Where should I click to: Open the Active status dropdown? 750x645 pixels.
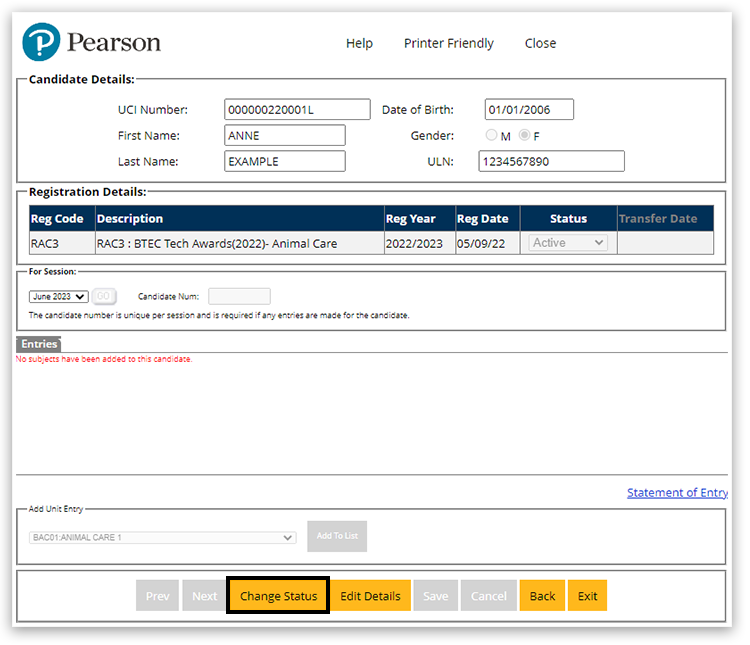[x=567, y=243]
